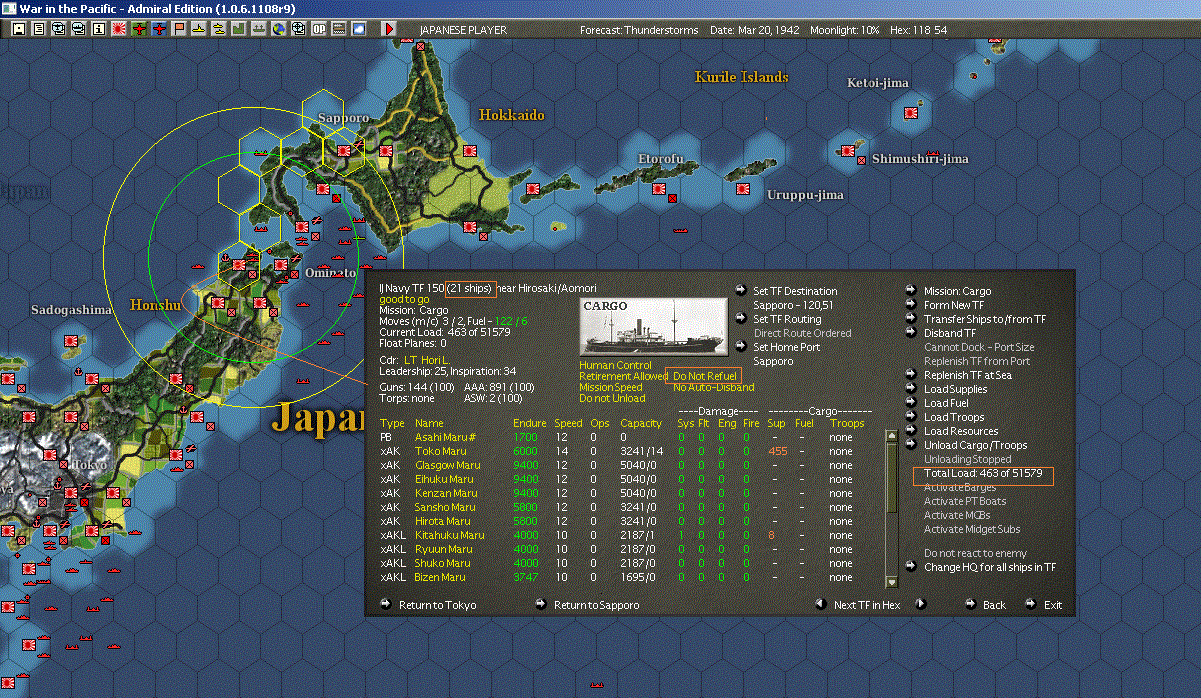Click the OP toolbar icon

pos(318,29)
